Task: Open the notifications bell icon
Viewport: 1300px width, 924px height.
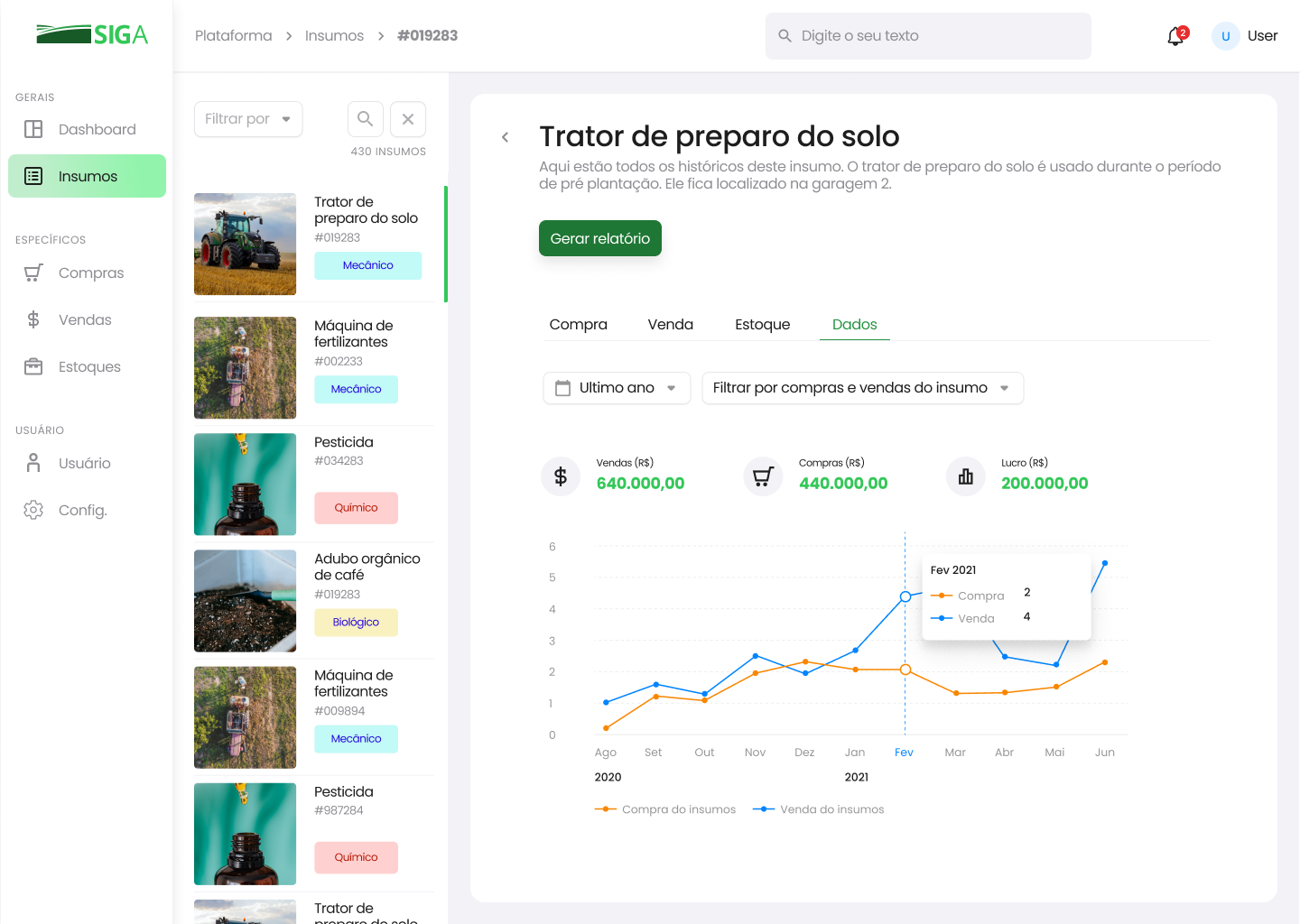Action: coord(1175,36)
